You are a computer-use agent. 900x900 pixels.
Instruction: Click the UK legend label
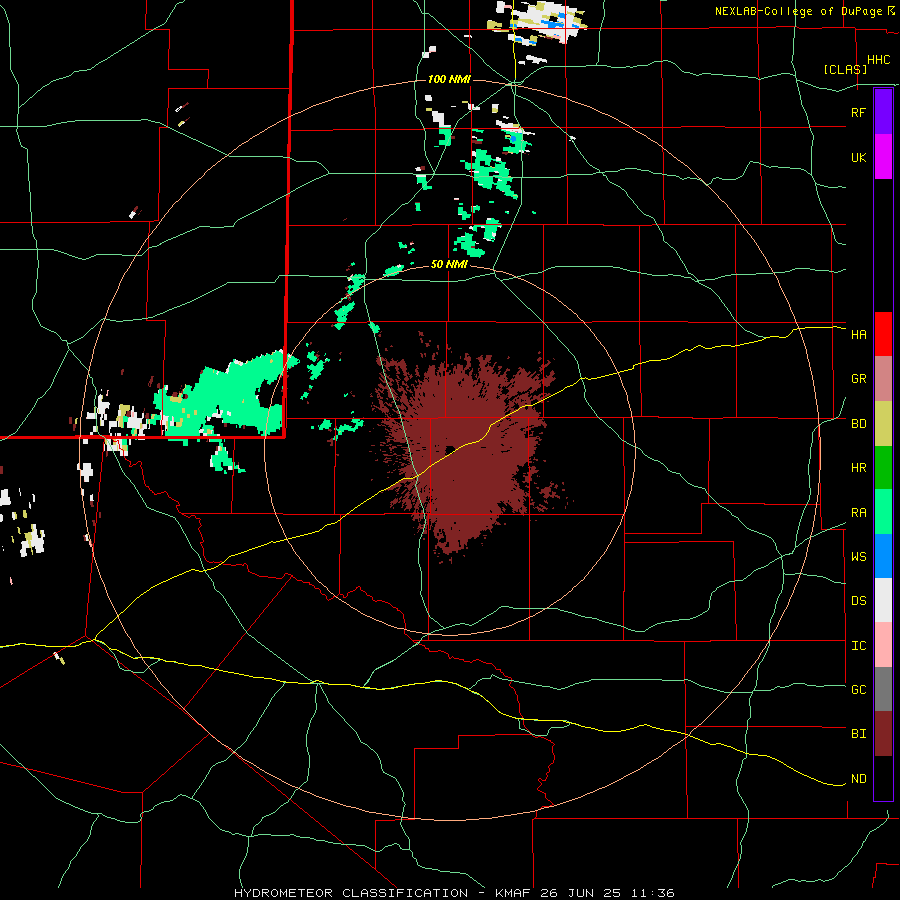pos(858,157)
